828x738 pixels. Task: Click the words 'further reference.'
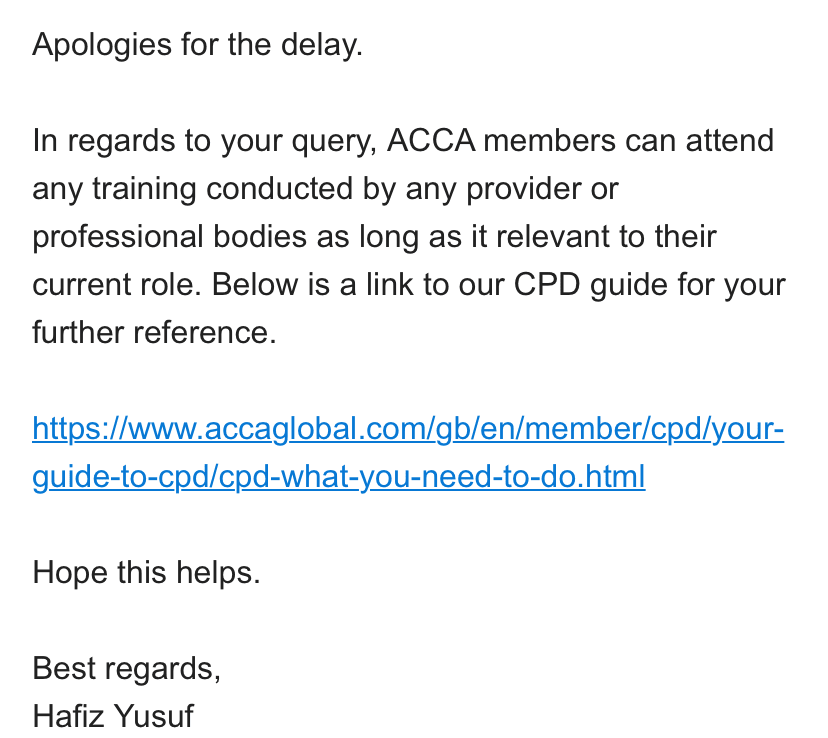click(x=154, y=333)
